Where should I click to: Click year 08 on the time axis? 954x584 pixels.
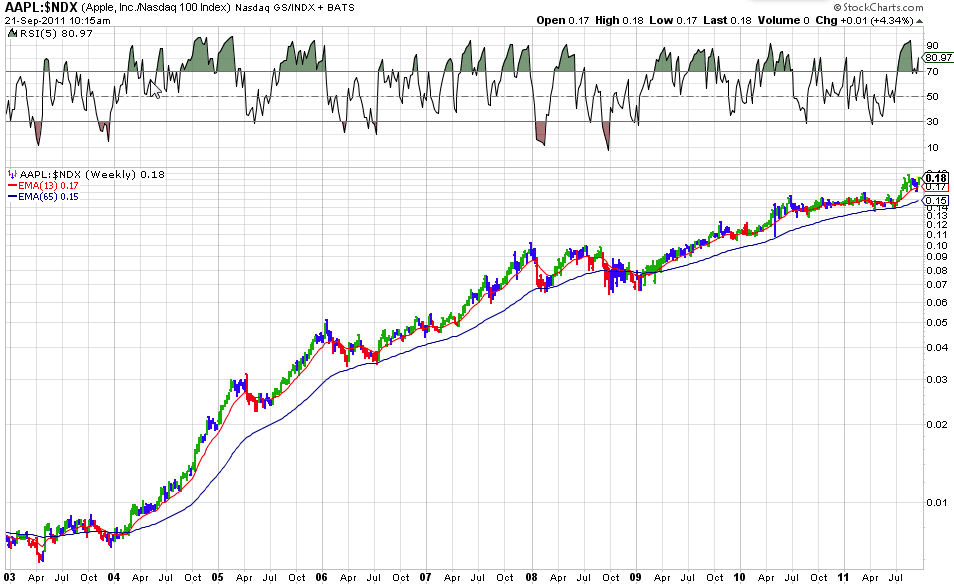click(x=532, y=577)
